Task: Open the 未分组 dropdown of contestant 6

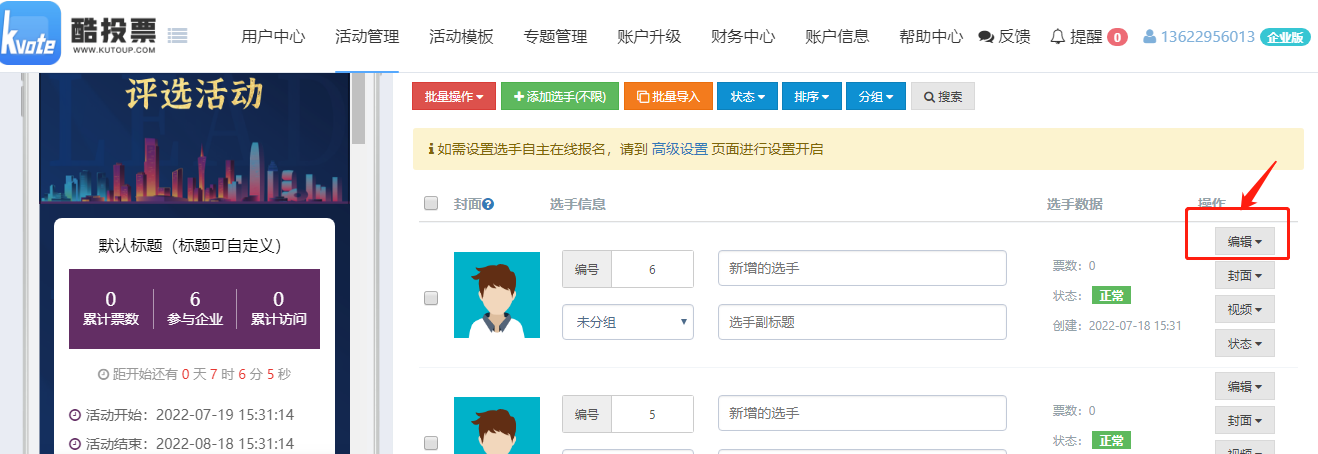Action: (x=628, y=322)
